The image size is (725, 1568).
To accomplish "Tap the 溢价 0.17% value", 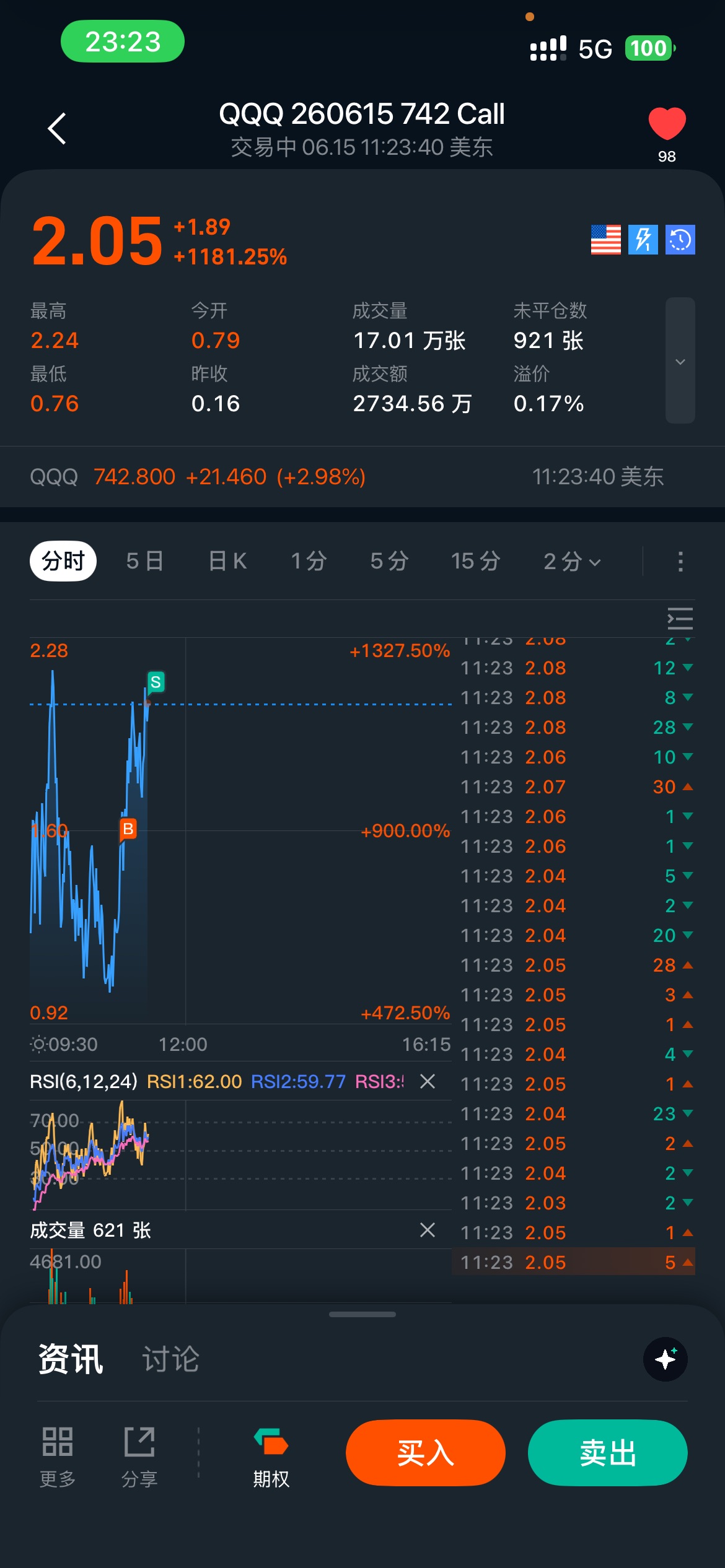I will point(549,404).
